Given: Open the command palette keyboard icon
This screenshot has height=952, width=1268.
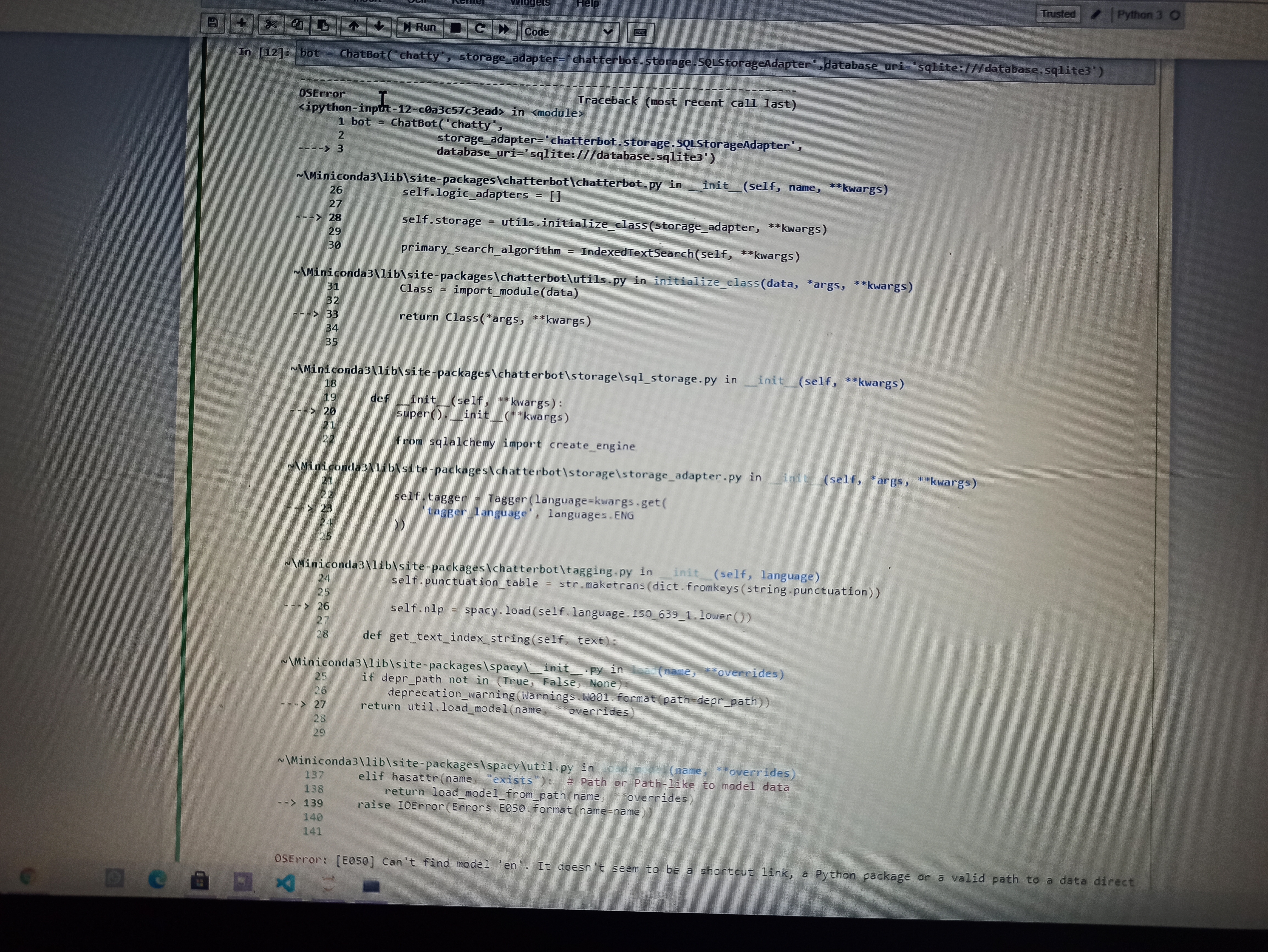Looking at the screenshot, I should click(640, 33).
